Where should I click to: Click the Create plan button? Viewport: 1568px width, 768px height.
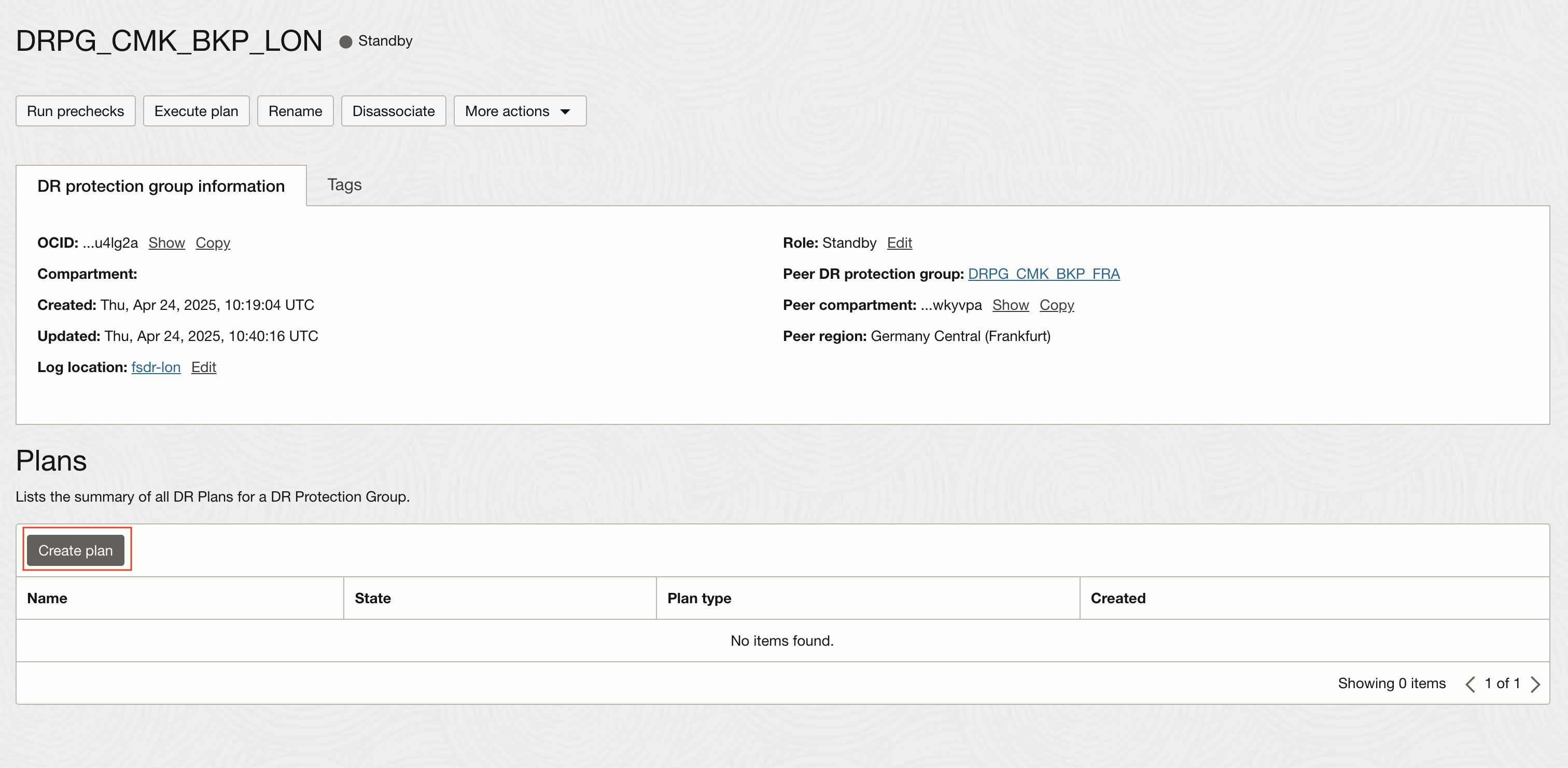pos(76,550)
